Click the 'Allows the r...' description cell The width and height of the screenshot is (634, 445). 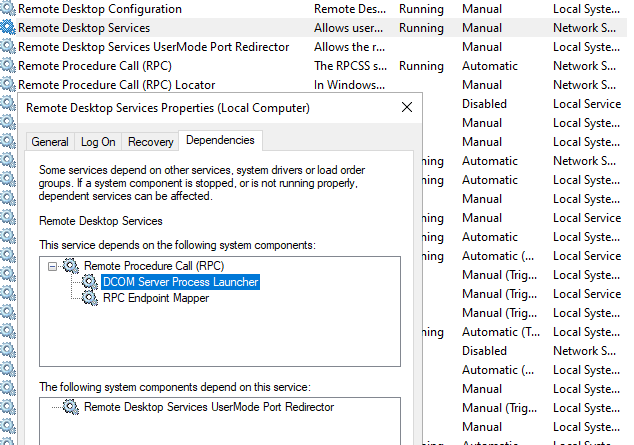click(349, 47)
